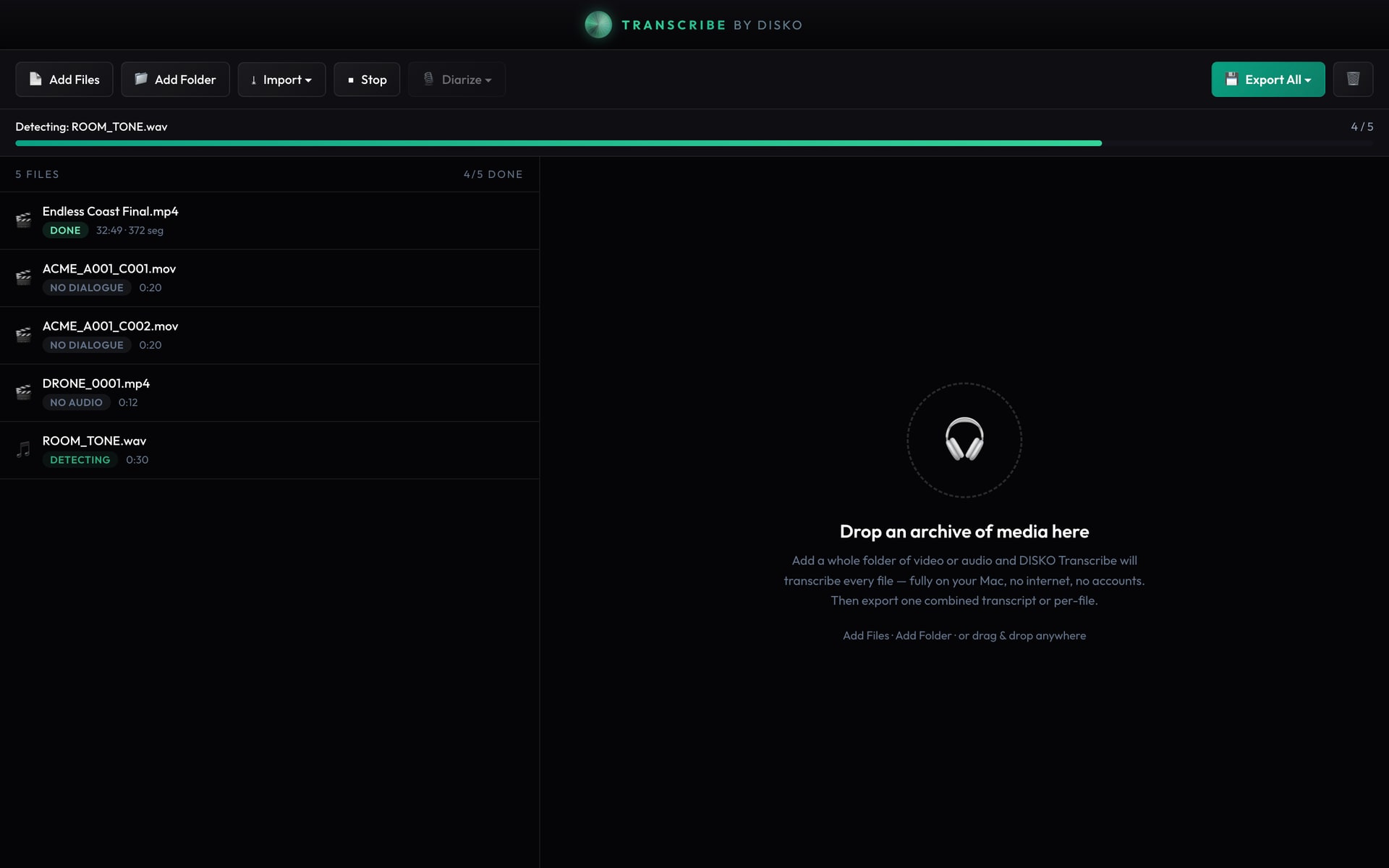Click the '5 FILES' list header

[x=38, y=174]
